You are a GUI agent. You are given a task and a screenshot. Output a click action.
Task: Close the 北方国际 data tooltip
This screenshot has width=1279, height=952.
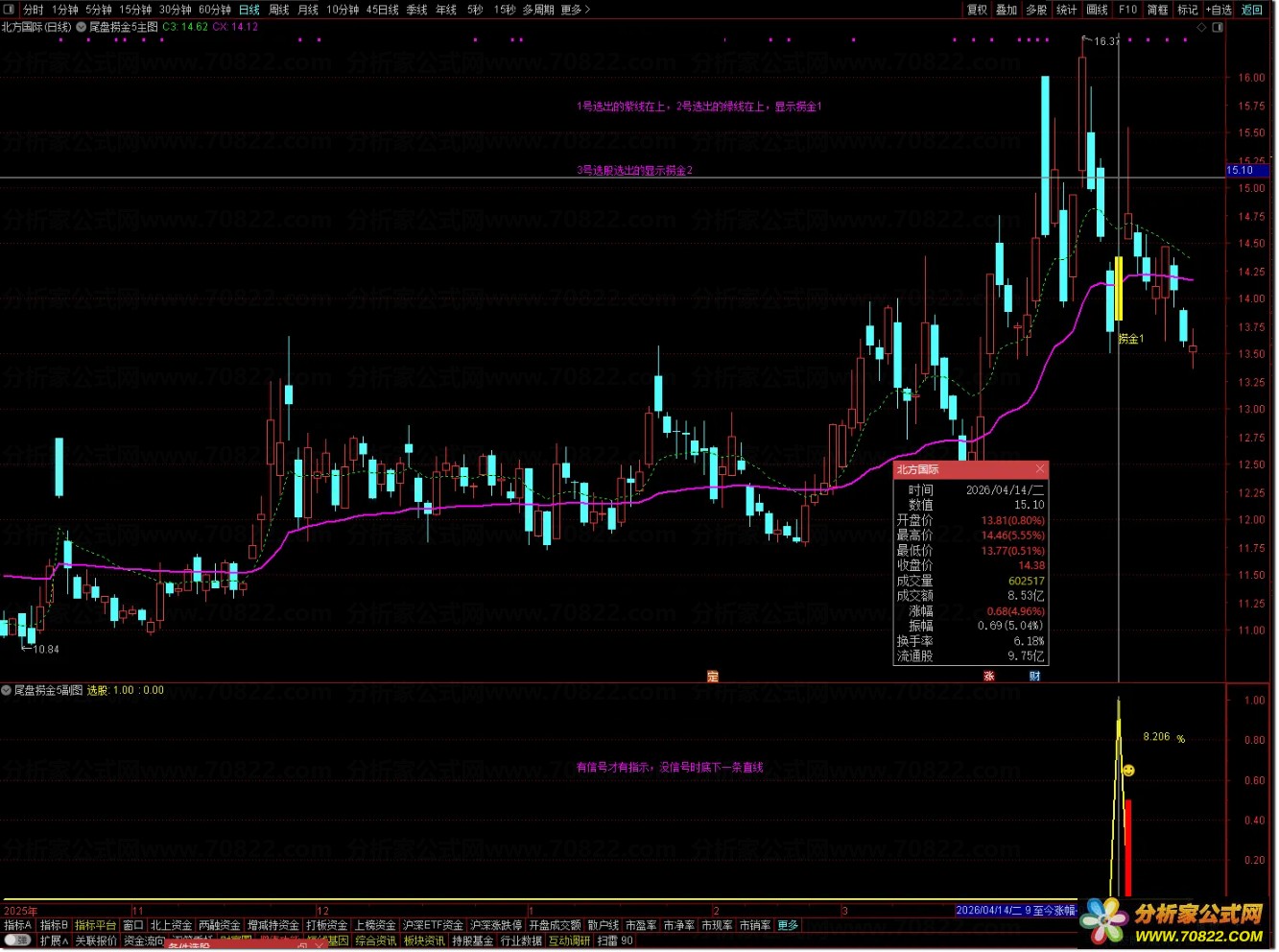pyautogui.click(x=1041, y=469)
